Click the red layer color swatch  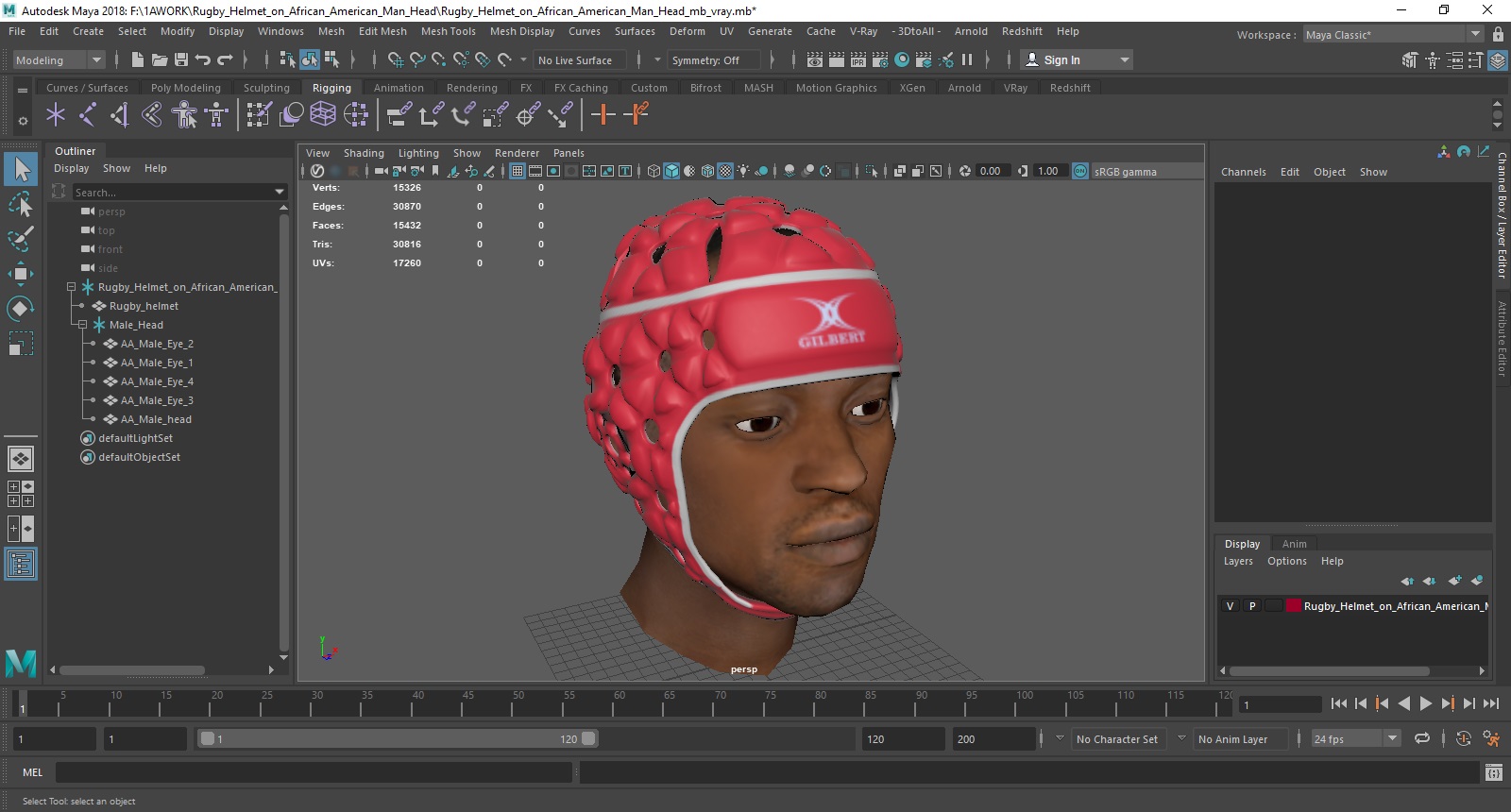coord(1294,606)
